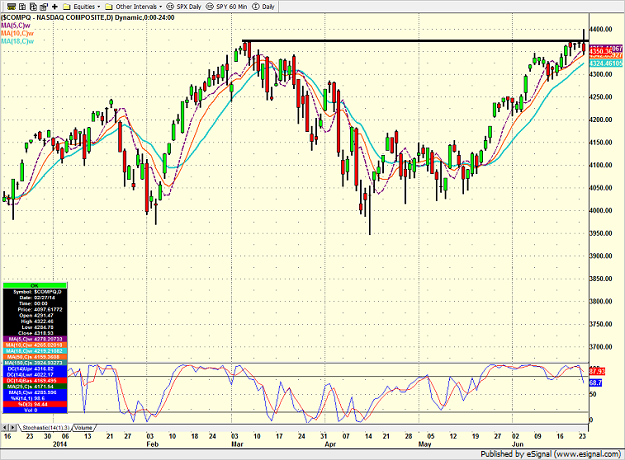Select the MA(10,C)w legend label
Image resolution: width=625 pixels, height=460 pixels.
(x=17, y=33)
